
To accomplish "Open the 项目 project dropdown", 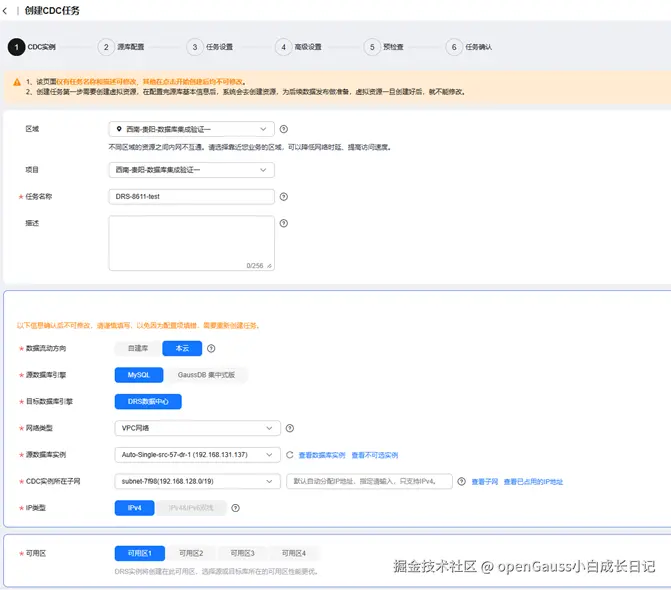I will [x=191, y=170].
